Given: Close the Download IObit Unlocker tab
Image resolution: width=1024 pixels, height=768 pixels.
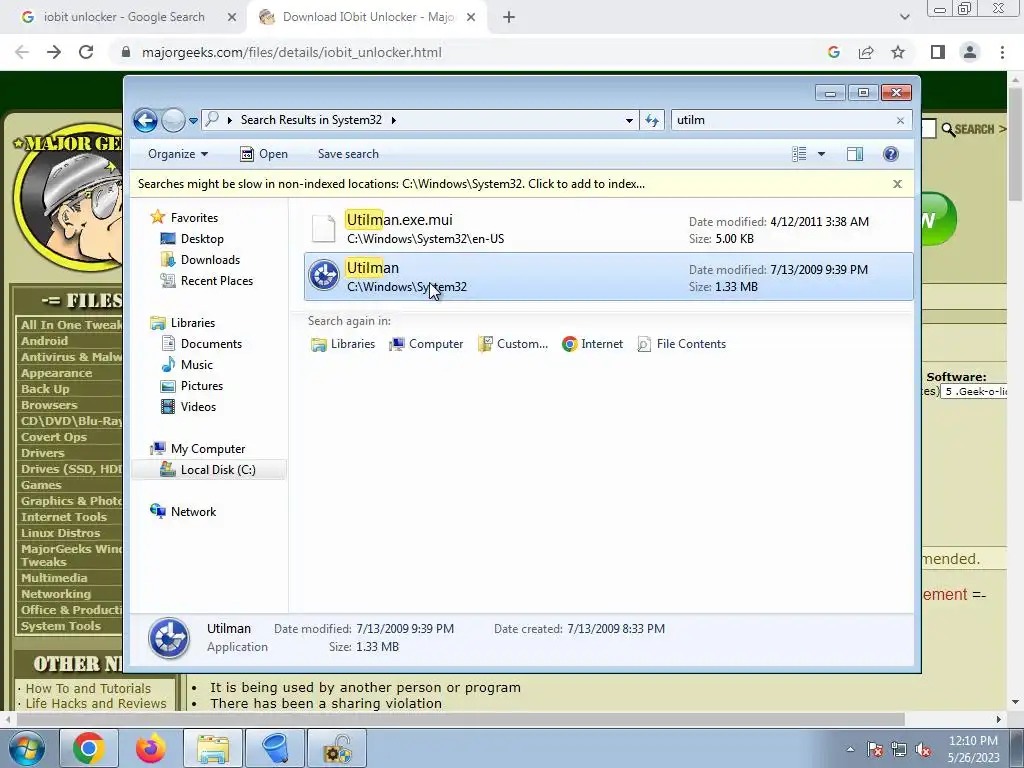Looking at the screenshot, I should pos(471,18).
